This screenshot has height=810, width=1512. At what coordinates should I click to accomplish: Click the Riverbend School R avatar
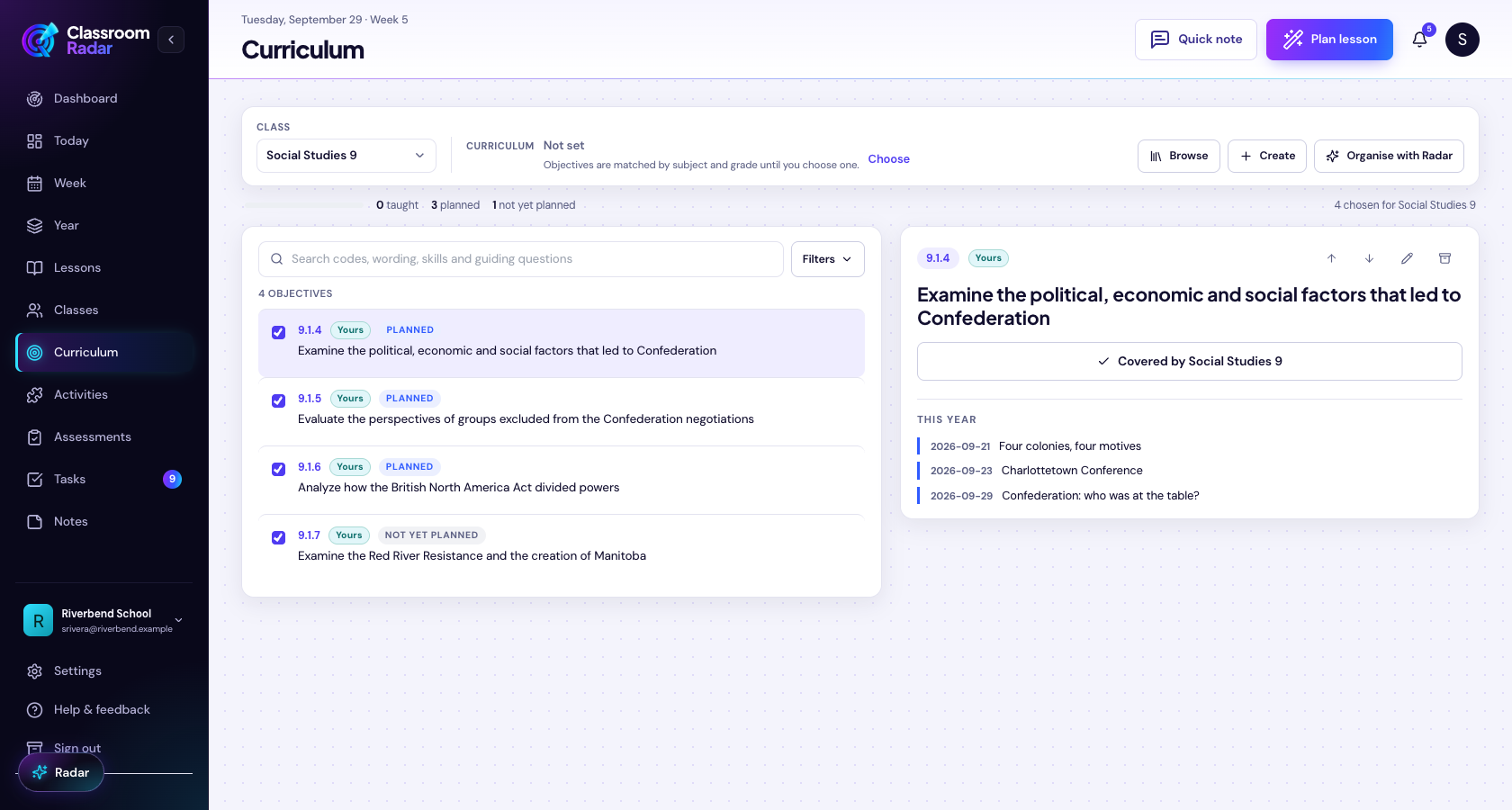point(38,620)
